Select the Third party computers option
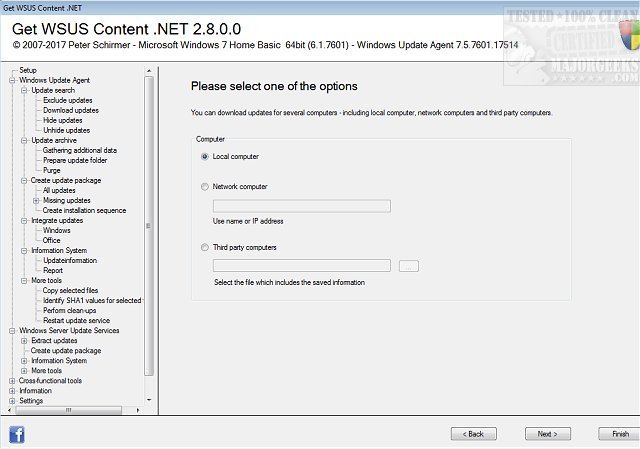 [205, 247]
